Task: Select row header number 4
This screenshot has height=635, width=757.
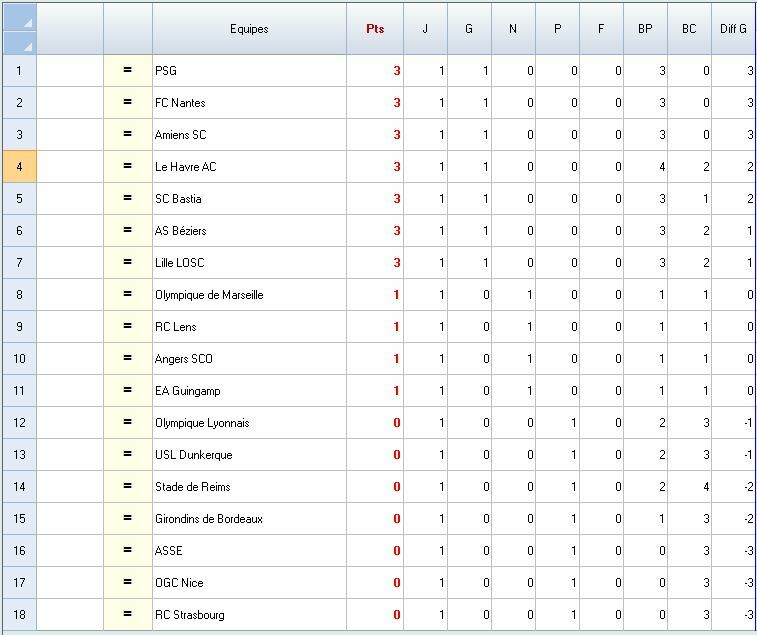Action: (19, 167)
